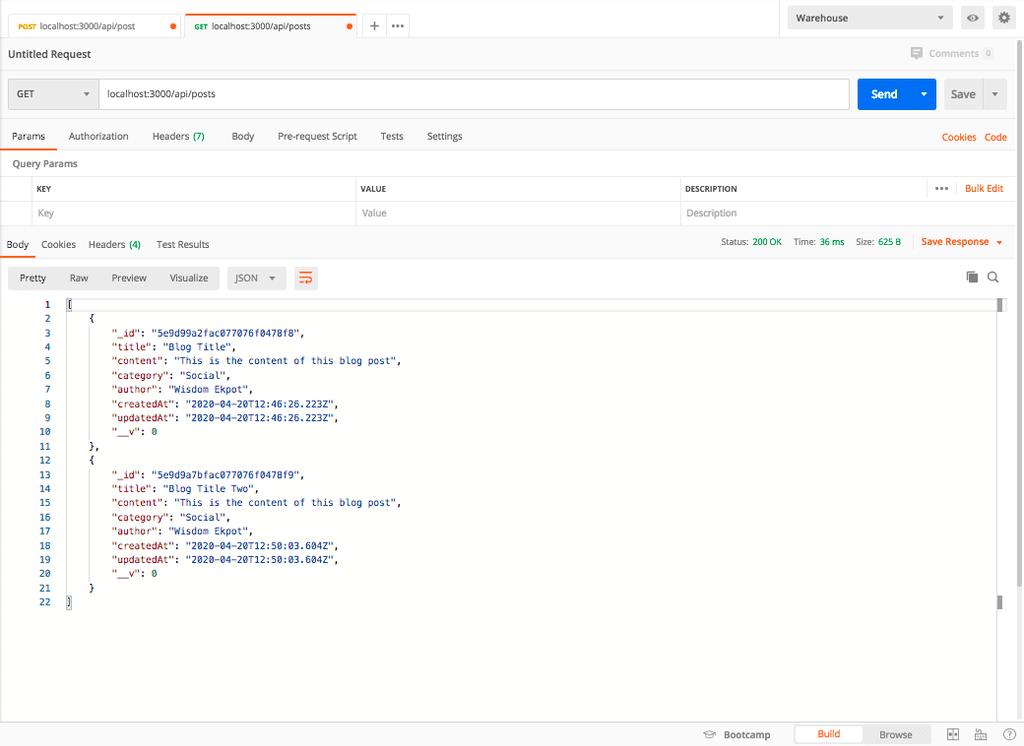This screenshot has height=746, width=1024.
Task: Switch response view to Raw
Action: (79, 278)
